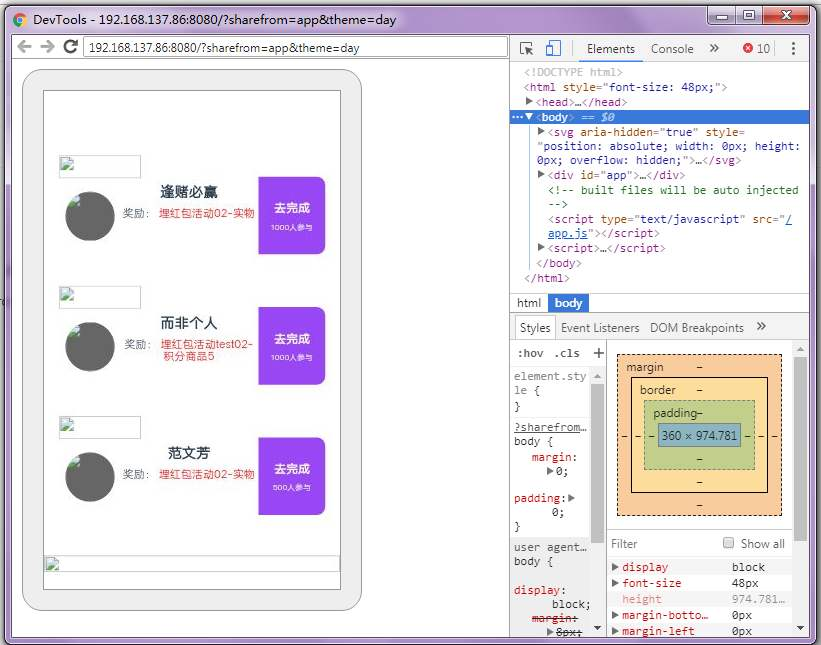Show more Styles pane tabs chevron
This screenshot has height=645, width=821.
pyautogui.click(x=761, y=326)
